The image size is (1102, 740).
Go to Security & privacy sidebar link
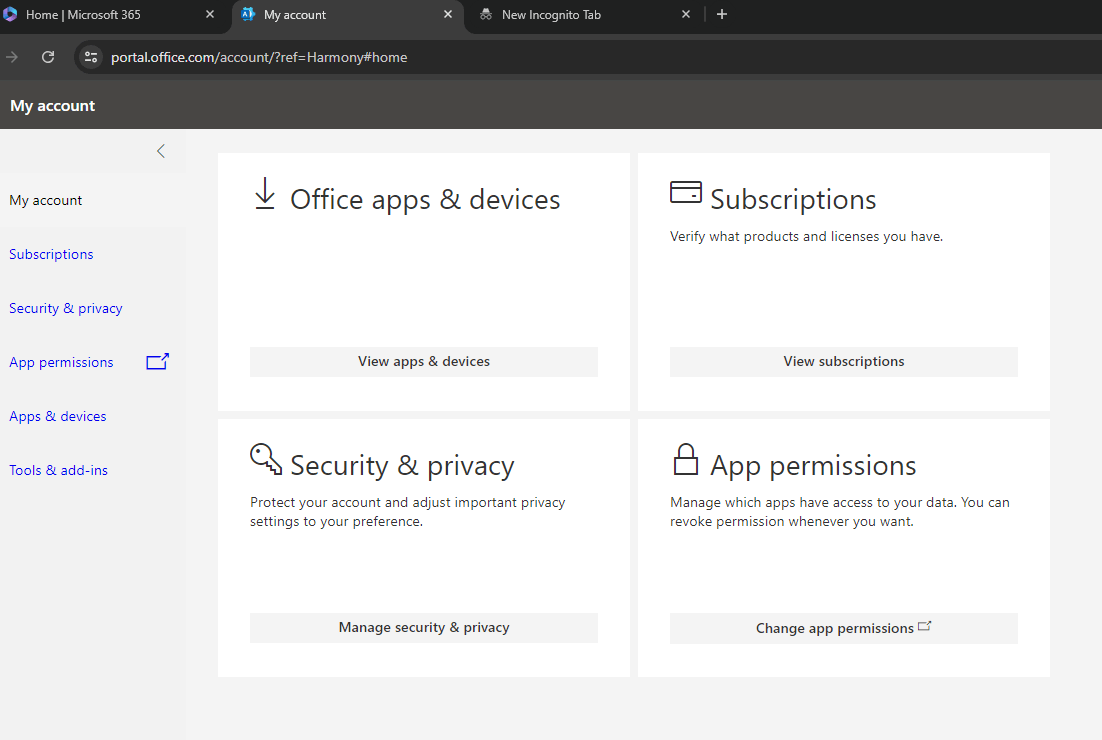[66, 309]
